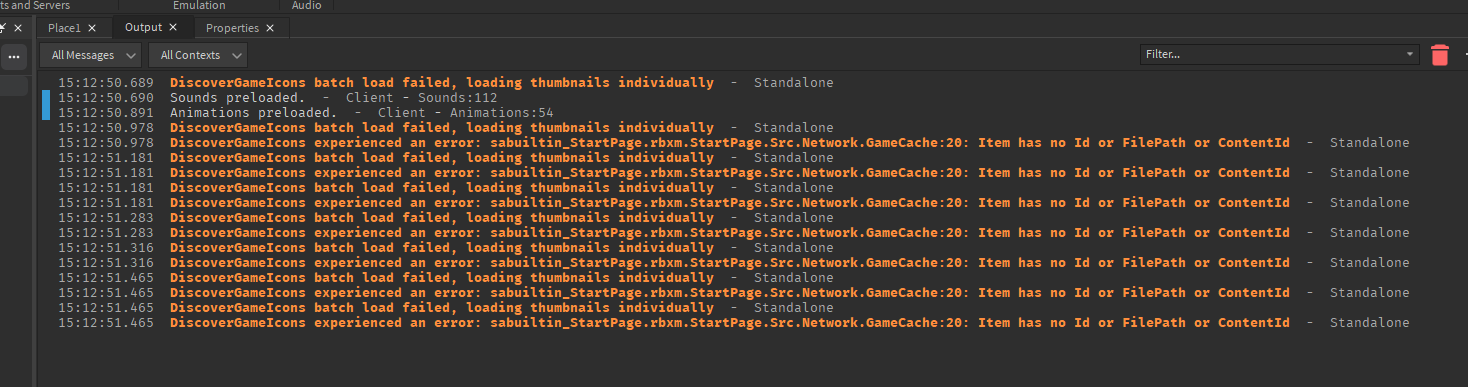The width and height of the screenshot is (1468, 387).
Task: Click the 15:12:50.891 timestamp
Action: (106, 113)
